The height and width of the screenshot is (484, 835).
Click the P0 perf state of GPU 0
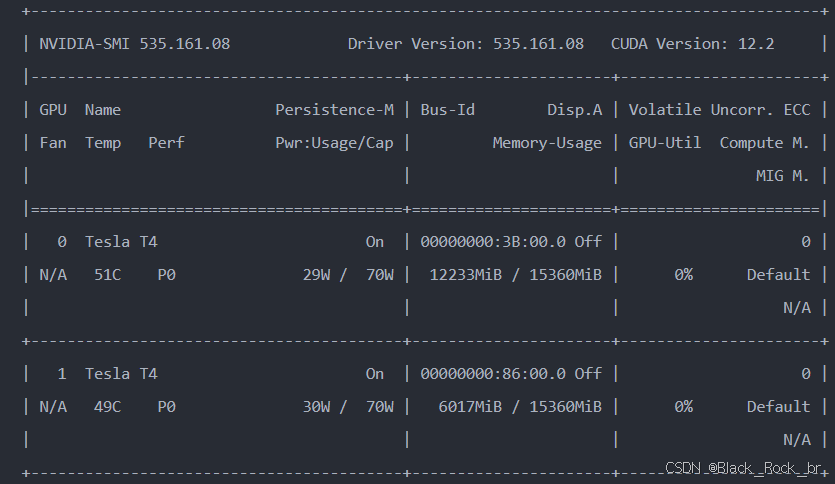[166, 275]
